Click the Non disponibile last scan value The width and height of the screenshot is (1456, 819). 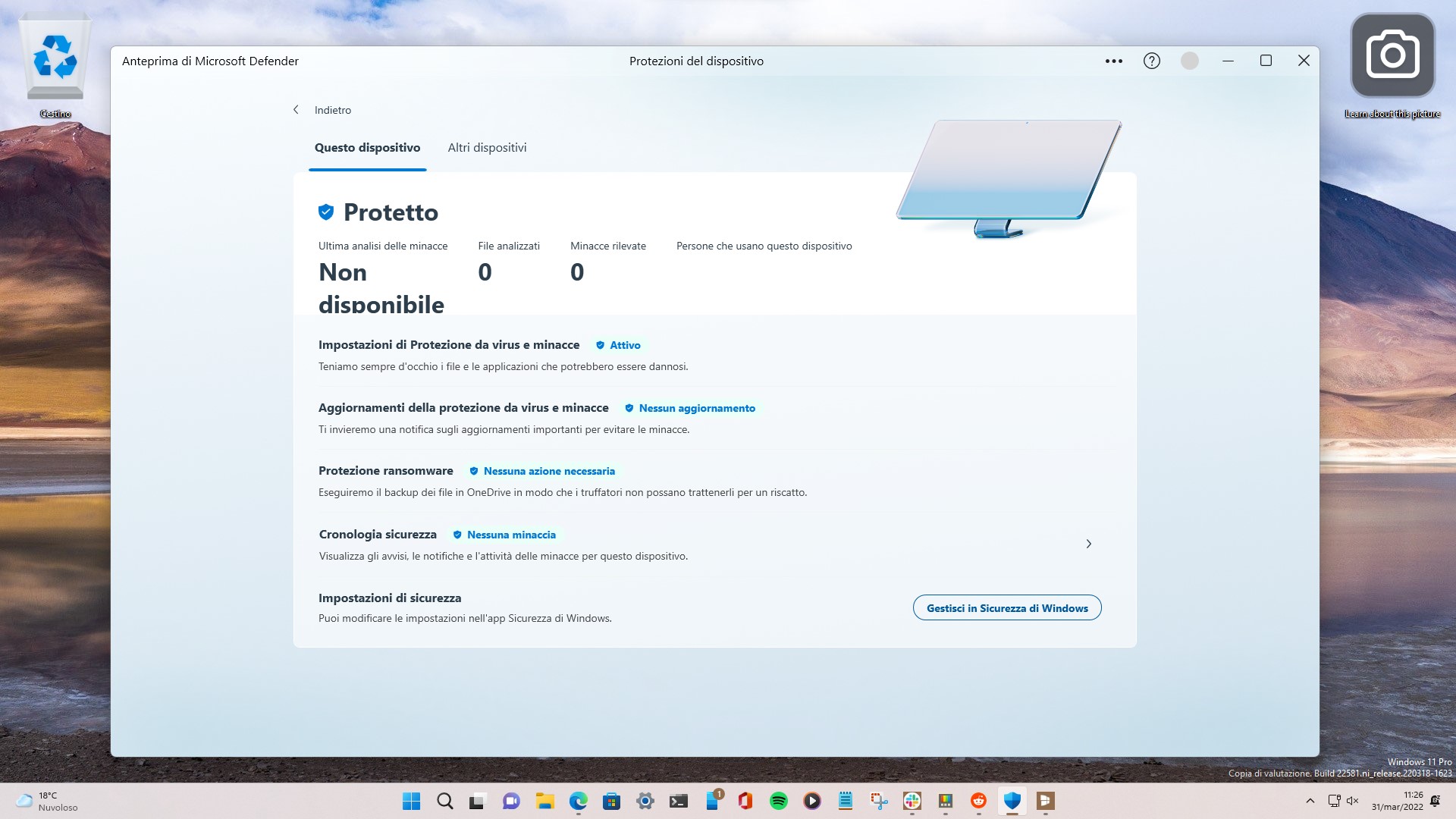tap(381, 287)
